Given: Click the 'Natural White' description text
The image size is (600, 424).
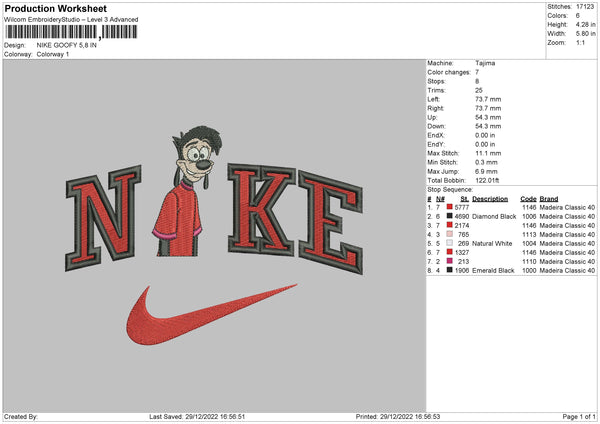Looking at the screenshot, I should coord(492,243).
